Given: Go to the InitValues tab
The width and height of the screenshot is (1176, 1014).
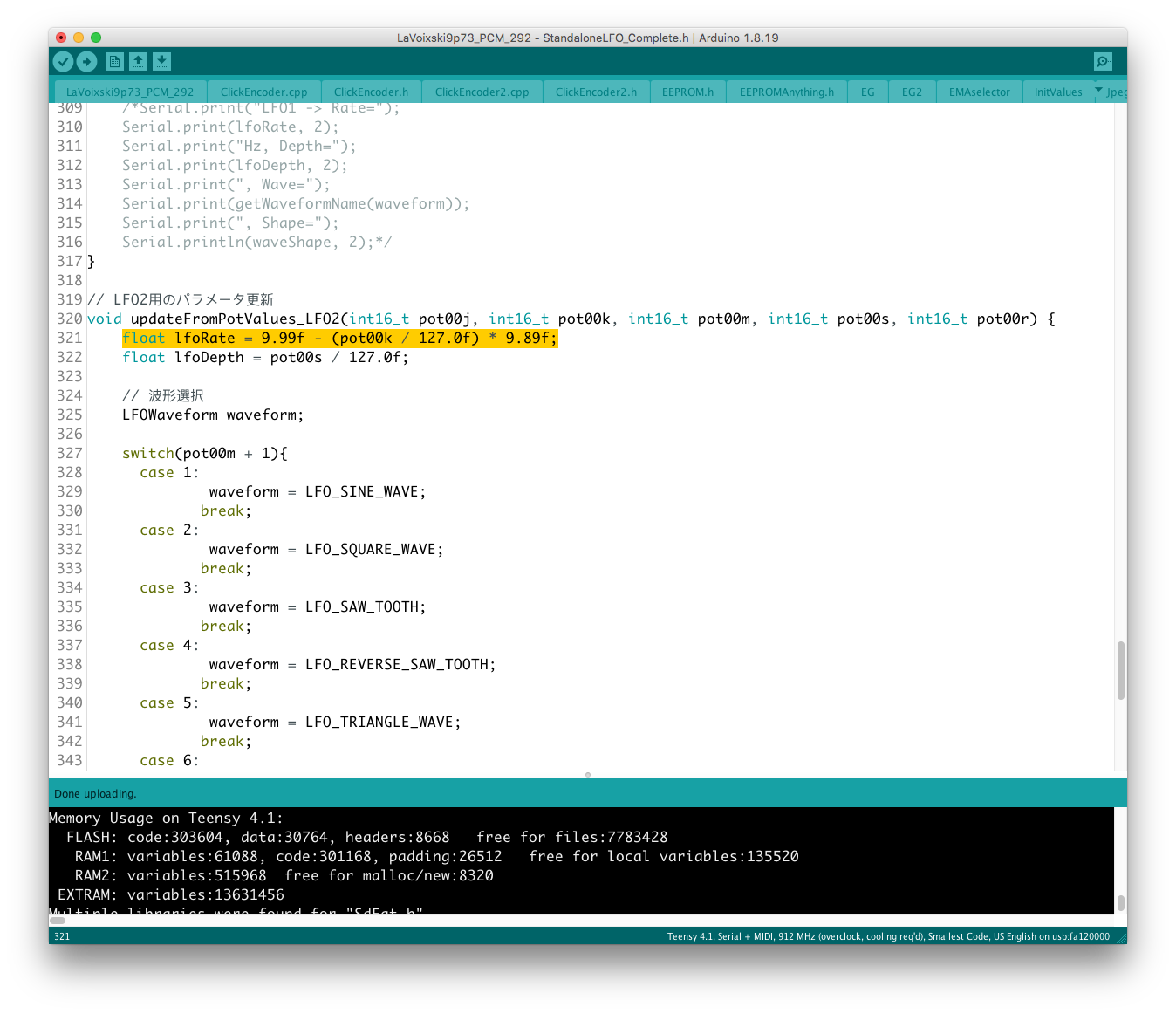Looking at the screenshot, I should tap(1057, 92).
